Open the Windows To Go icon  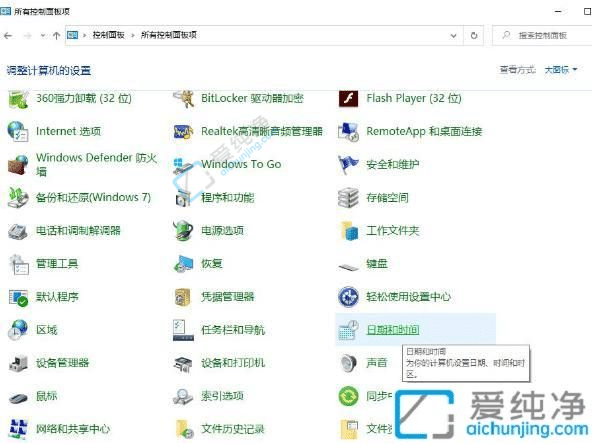183,165
